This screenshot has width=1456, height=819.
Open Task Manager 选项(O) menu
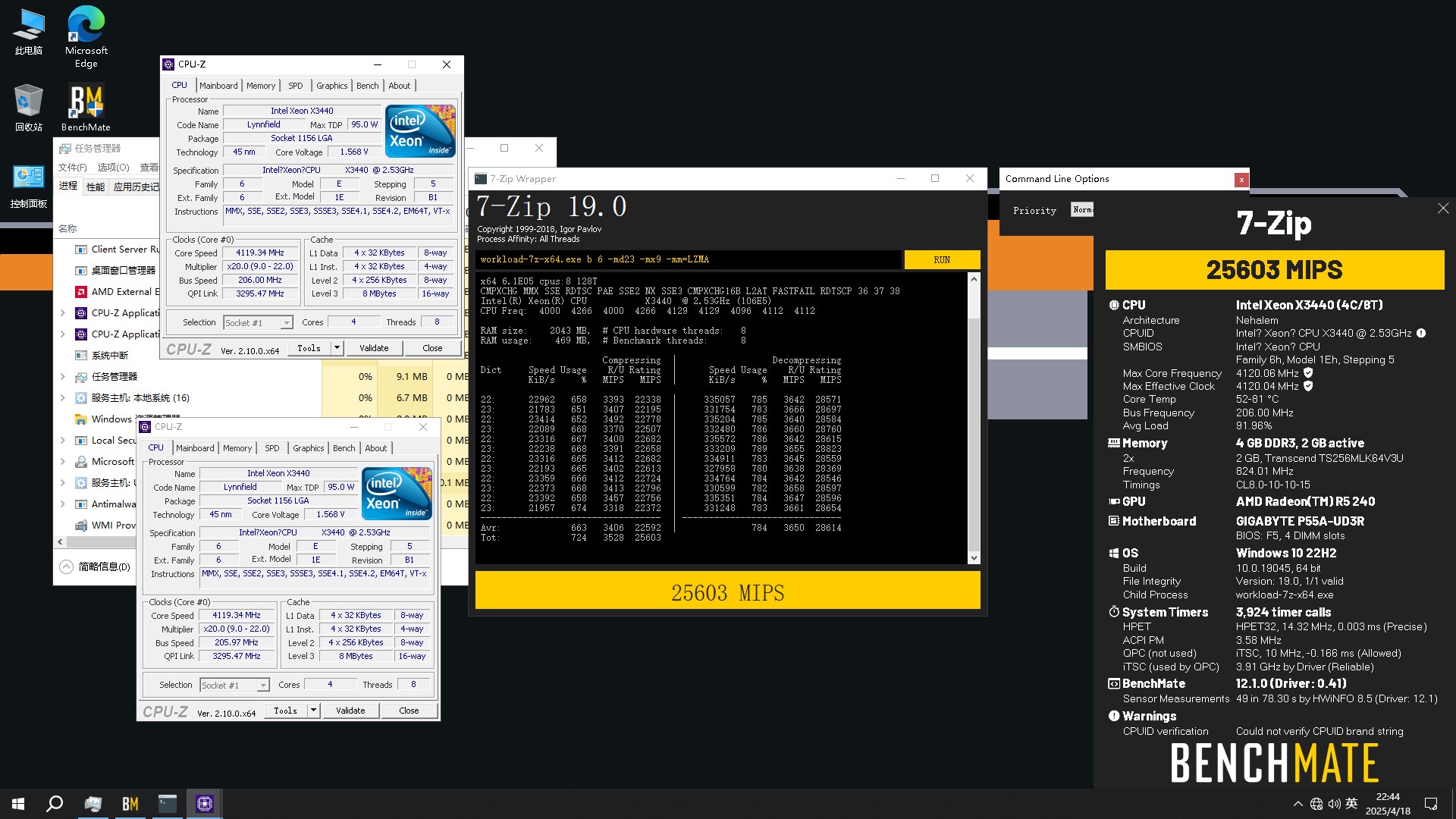coord(114,167)
